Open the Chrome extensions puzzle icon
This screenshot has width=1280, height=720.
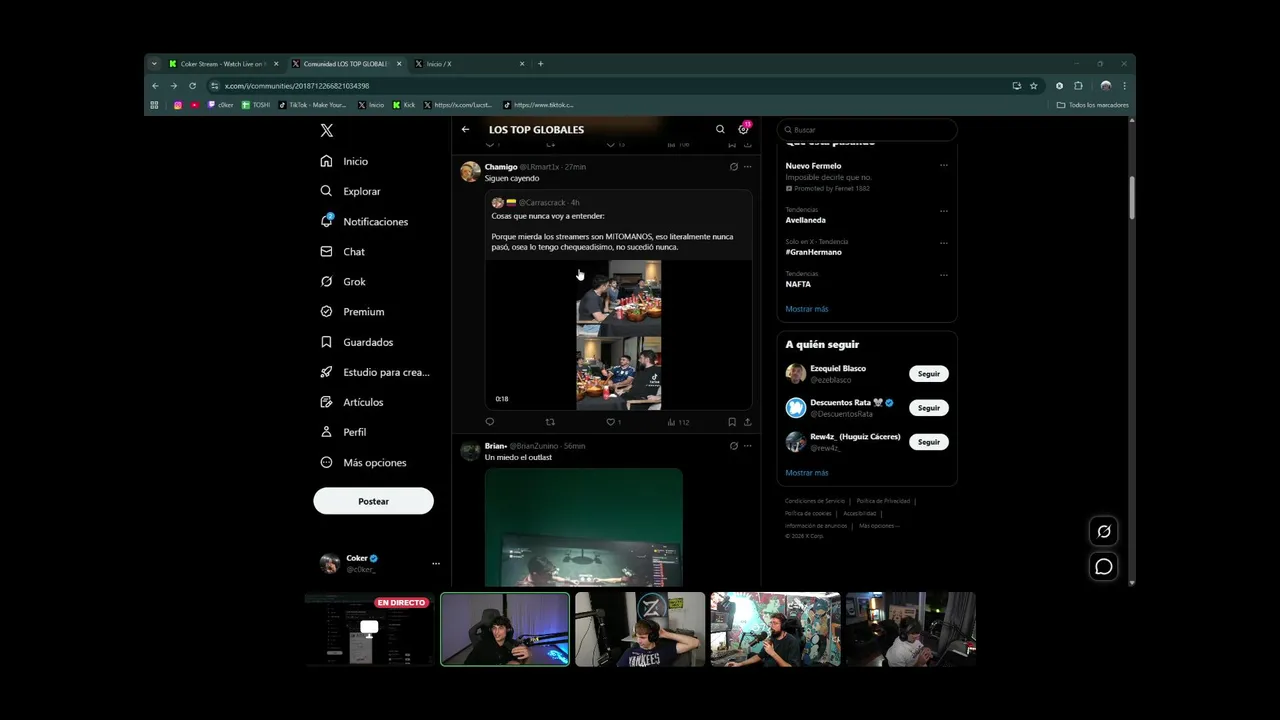coord(1078,86)
